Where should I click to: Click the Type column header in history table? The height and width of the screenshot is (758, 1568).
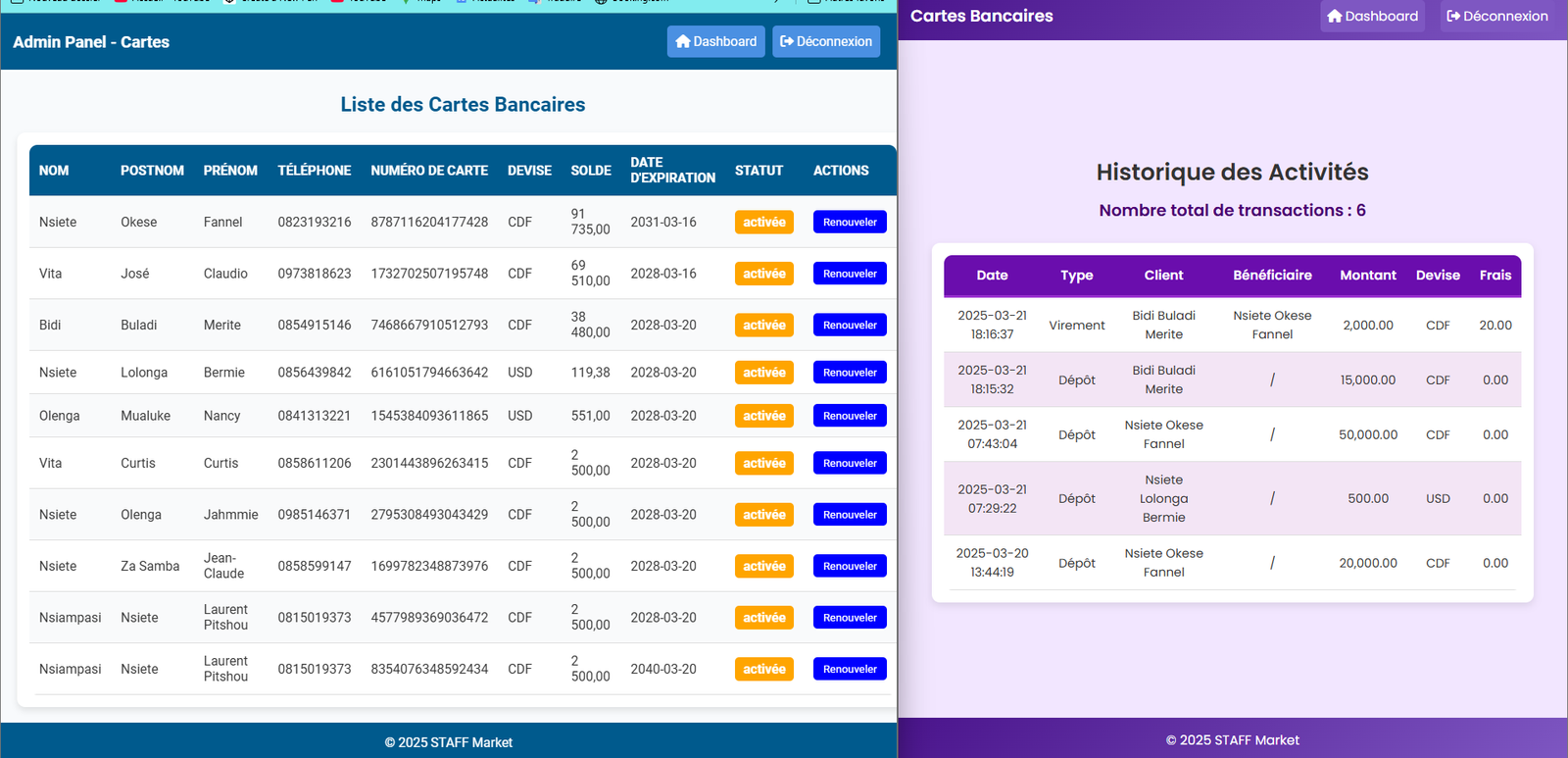coord(1076,276)
